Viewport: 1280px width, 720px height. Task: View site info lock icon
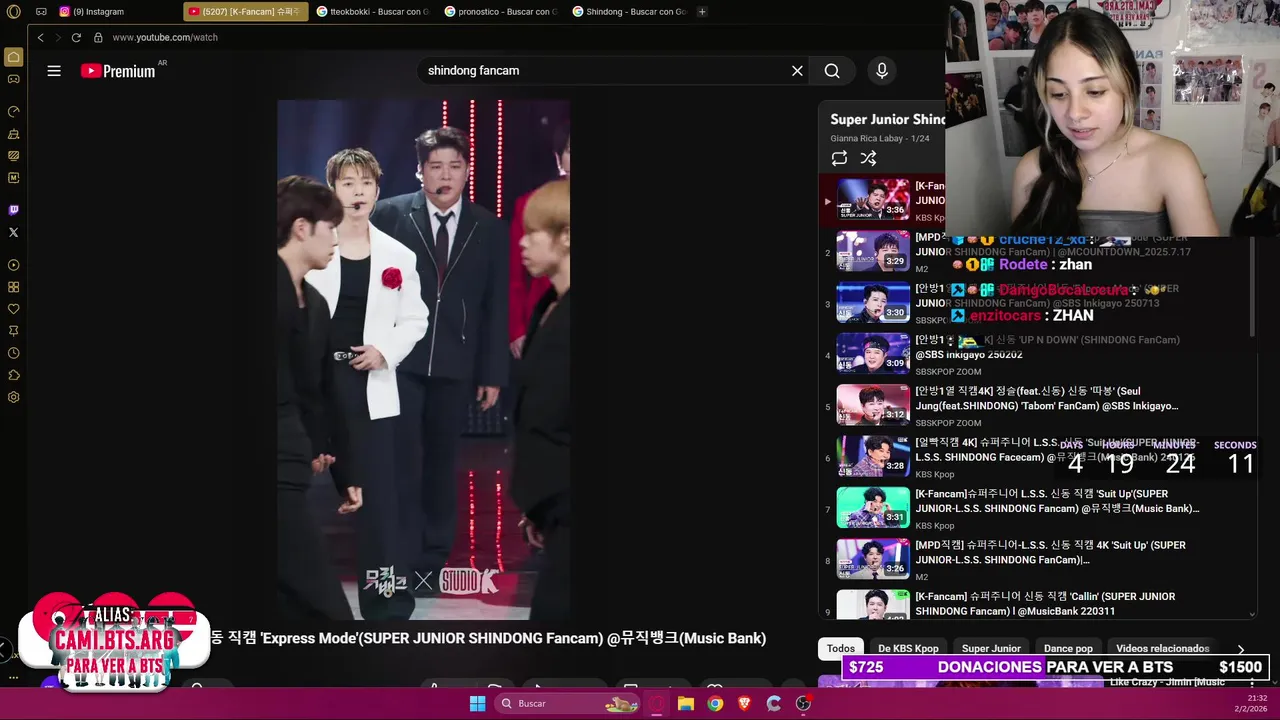click(98, 37)
